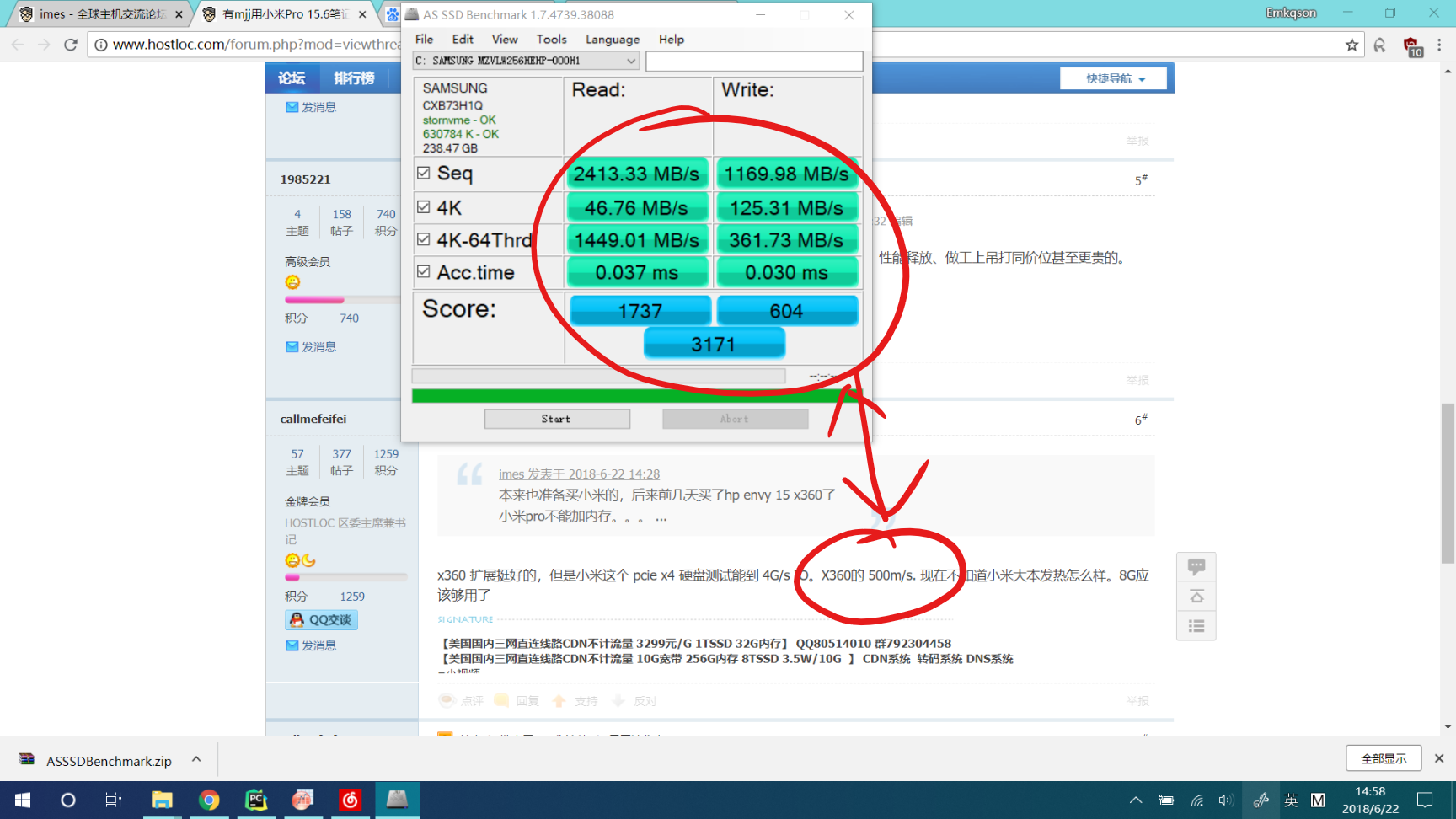Select the AS SSD Benchmark taskbar icon
The width and height of the screenshot is (1456, 819).
pos(397,800)
